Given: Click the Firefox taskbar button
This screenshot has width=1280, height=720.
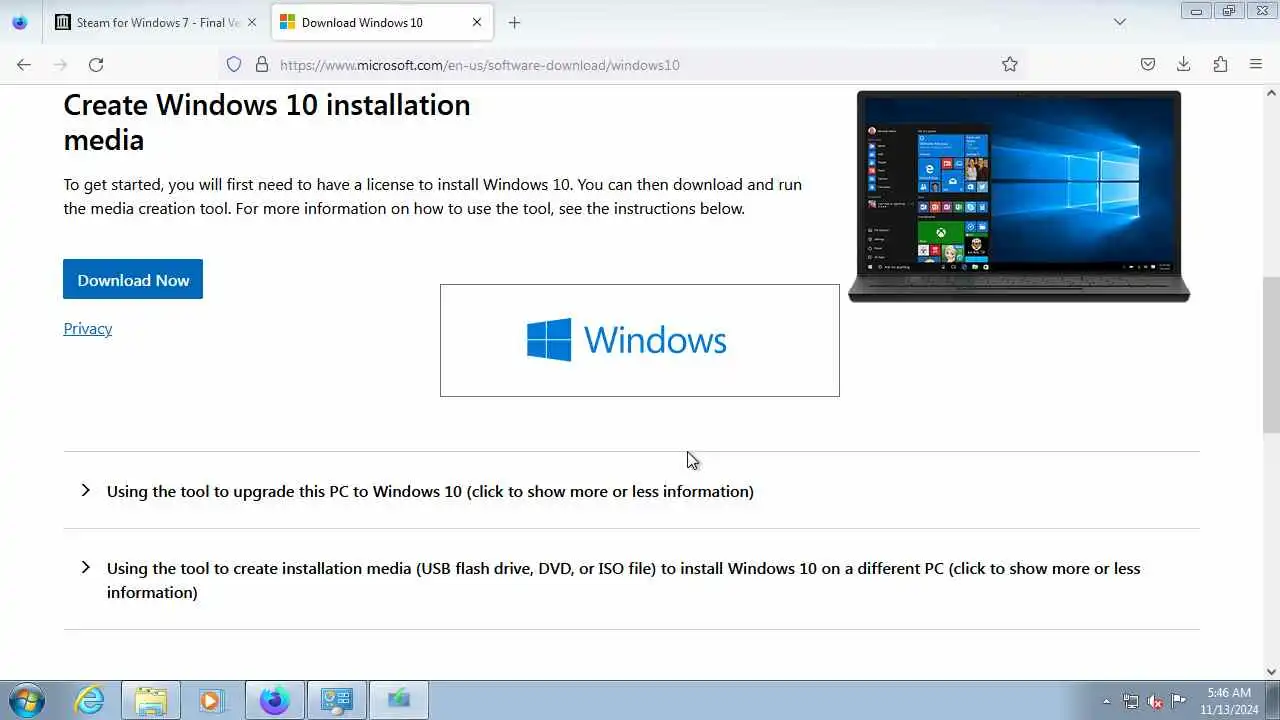Looking at the screenshot, I should (x=275, y=700).
